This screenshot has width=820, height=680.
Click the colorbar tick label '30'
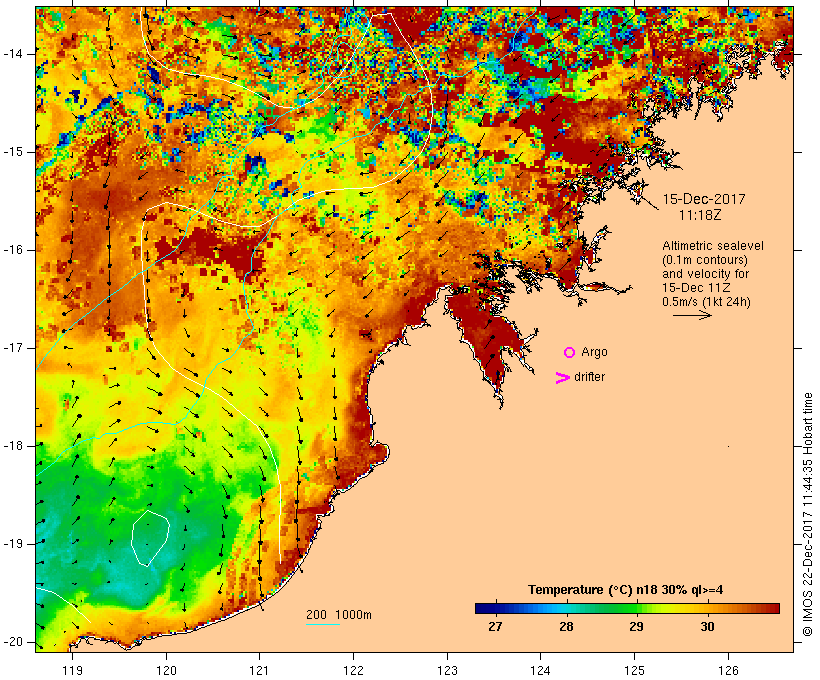click(x=707, y=627)
